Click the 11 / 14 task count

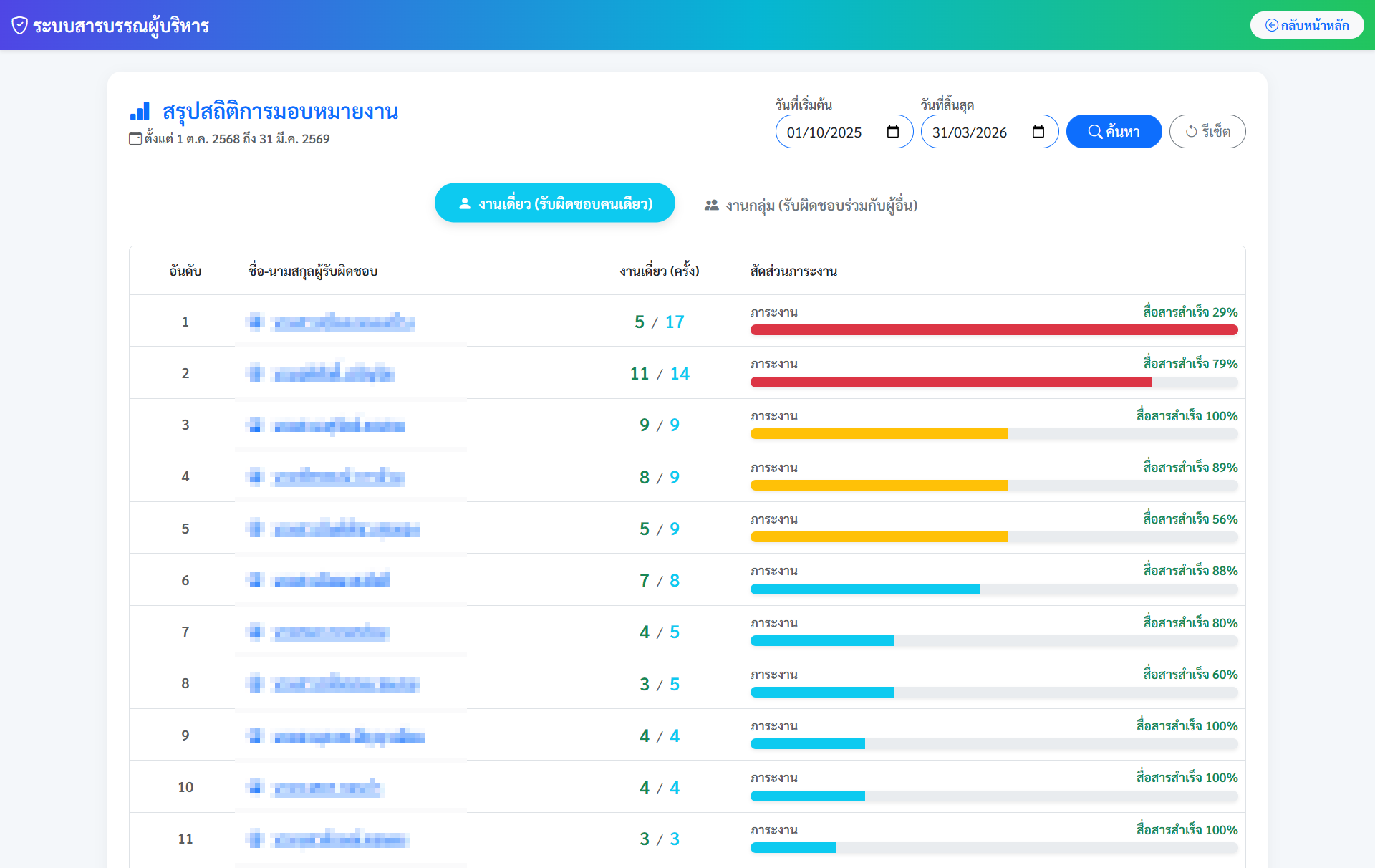click(x=659, y=374)
